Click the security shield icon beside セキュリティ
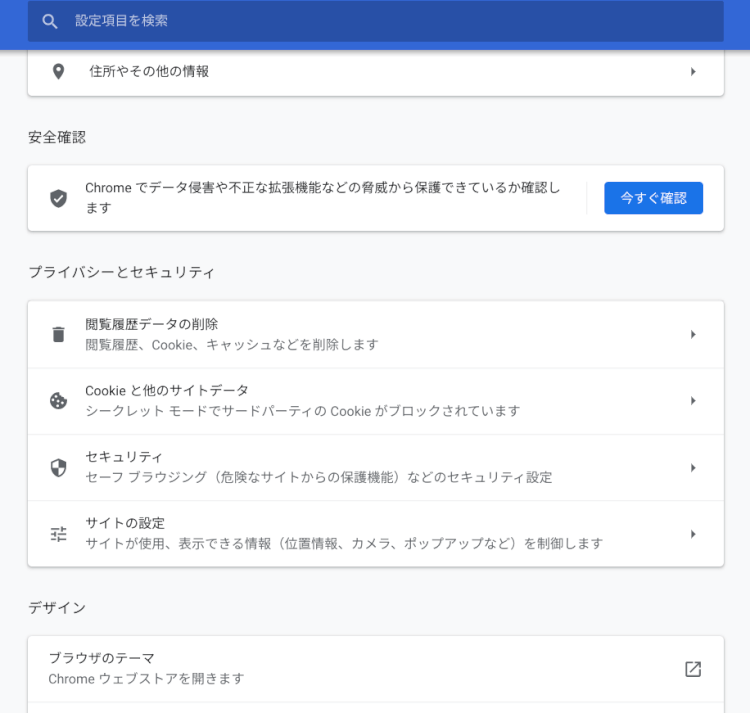The image size is (750, 713). (58, 468)
